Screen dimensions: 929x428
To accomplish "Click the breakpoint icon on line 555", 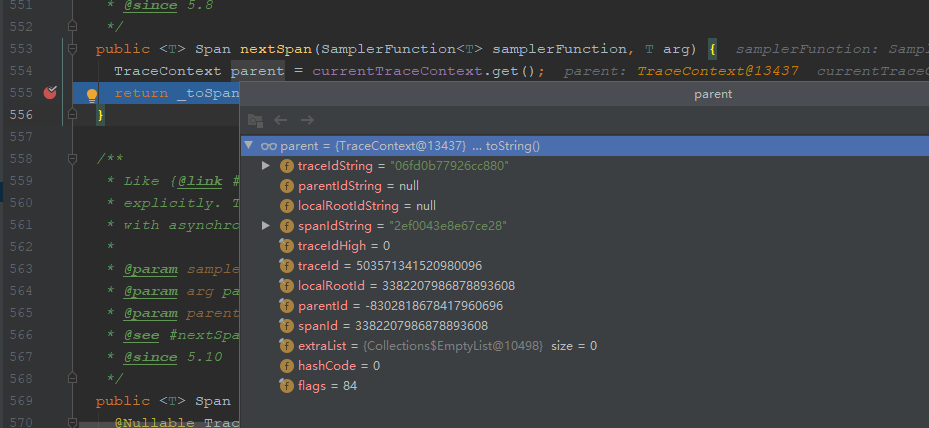I will (x=50, y=92).
